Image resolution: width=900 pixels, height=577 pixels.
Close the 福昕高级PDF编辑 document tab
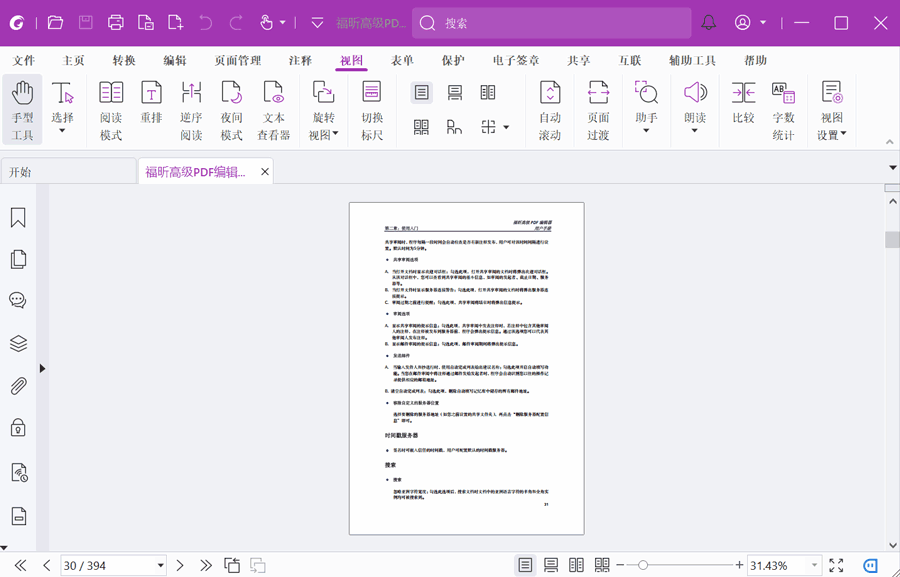point(265,172)
